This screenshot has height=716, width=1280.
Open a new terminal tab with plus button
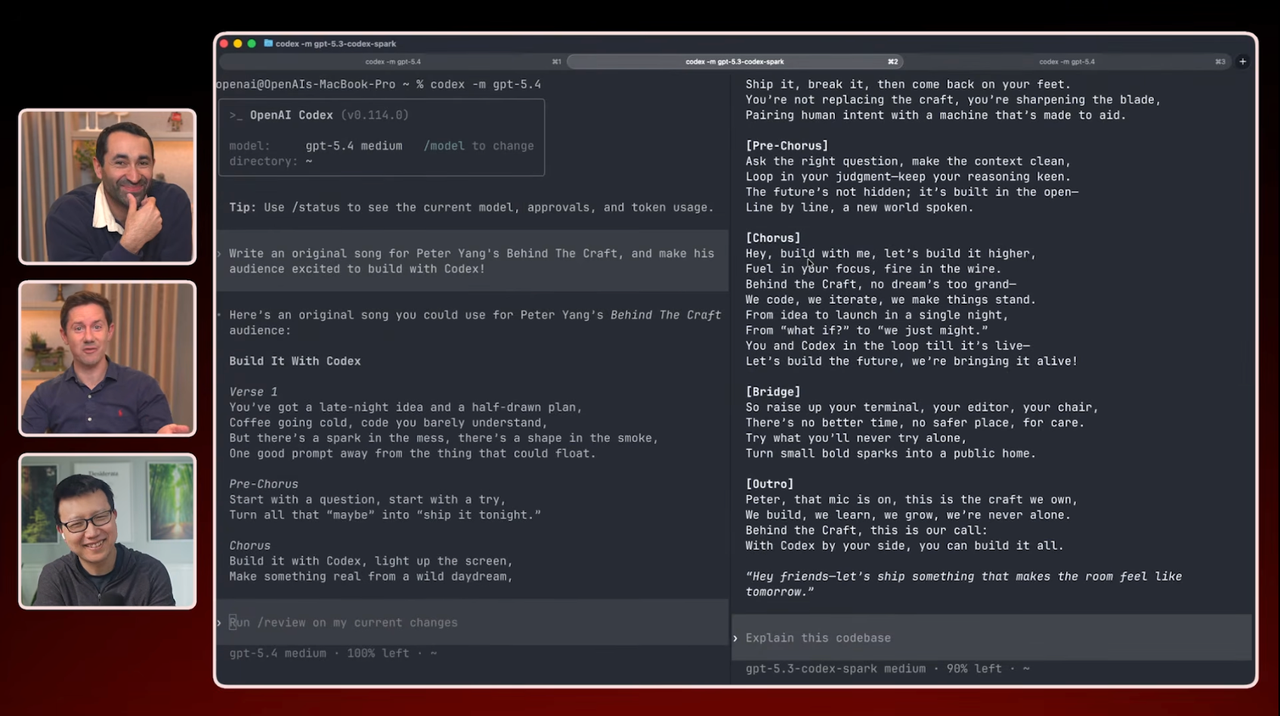(1242, 62)
